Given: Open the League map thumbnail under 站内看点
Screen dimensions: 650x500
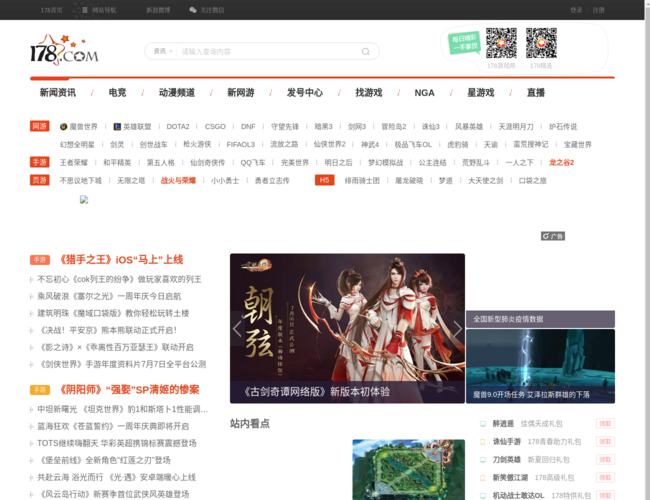Looking at the screenshot, I should pyautogui.click(x=408, y=470).
